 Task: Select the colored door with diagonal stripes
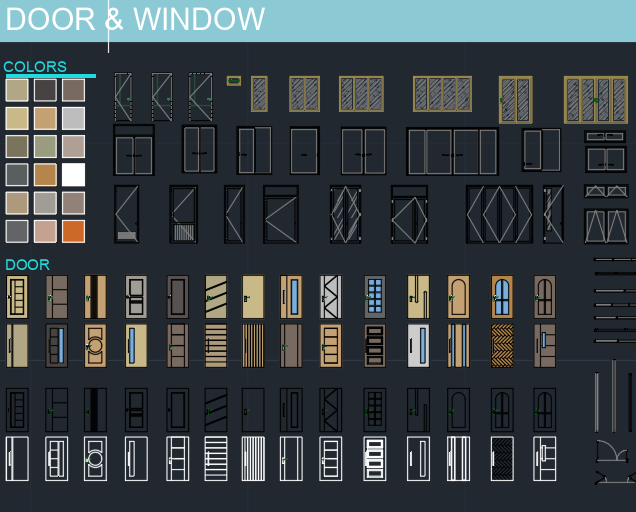(216, 297)
